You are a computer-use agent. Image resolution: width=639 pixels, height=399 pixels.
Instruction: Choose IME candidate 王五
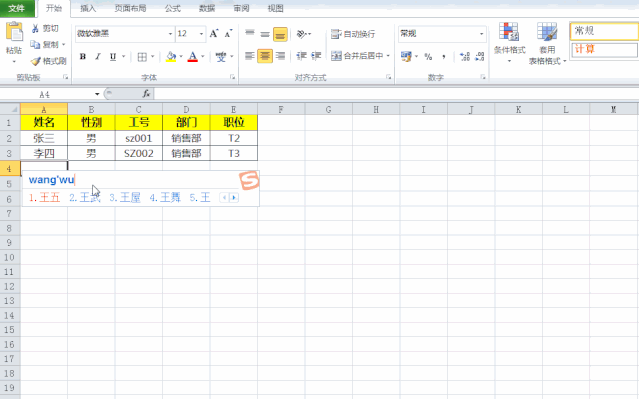coord(44,198)
